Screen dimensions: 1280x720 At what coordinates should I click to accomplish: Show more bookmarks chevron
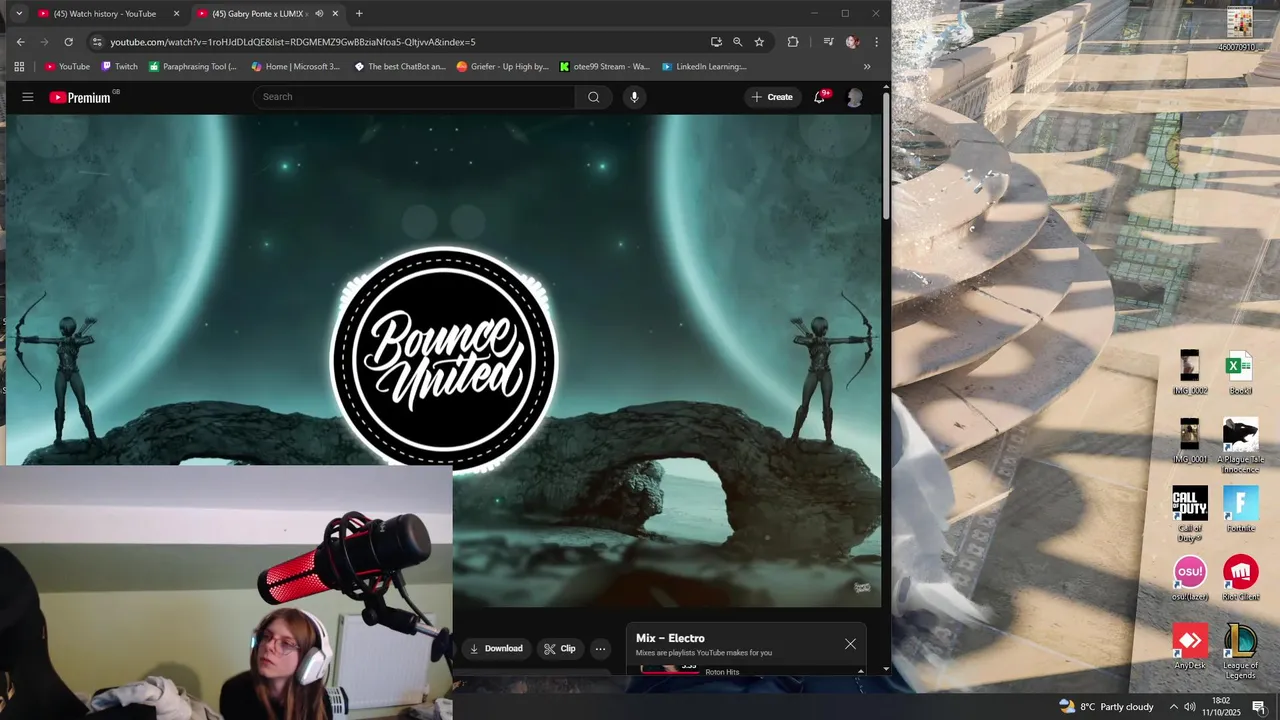point(867,67)
